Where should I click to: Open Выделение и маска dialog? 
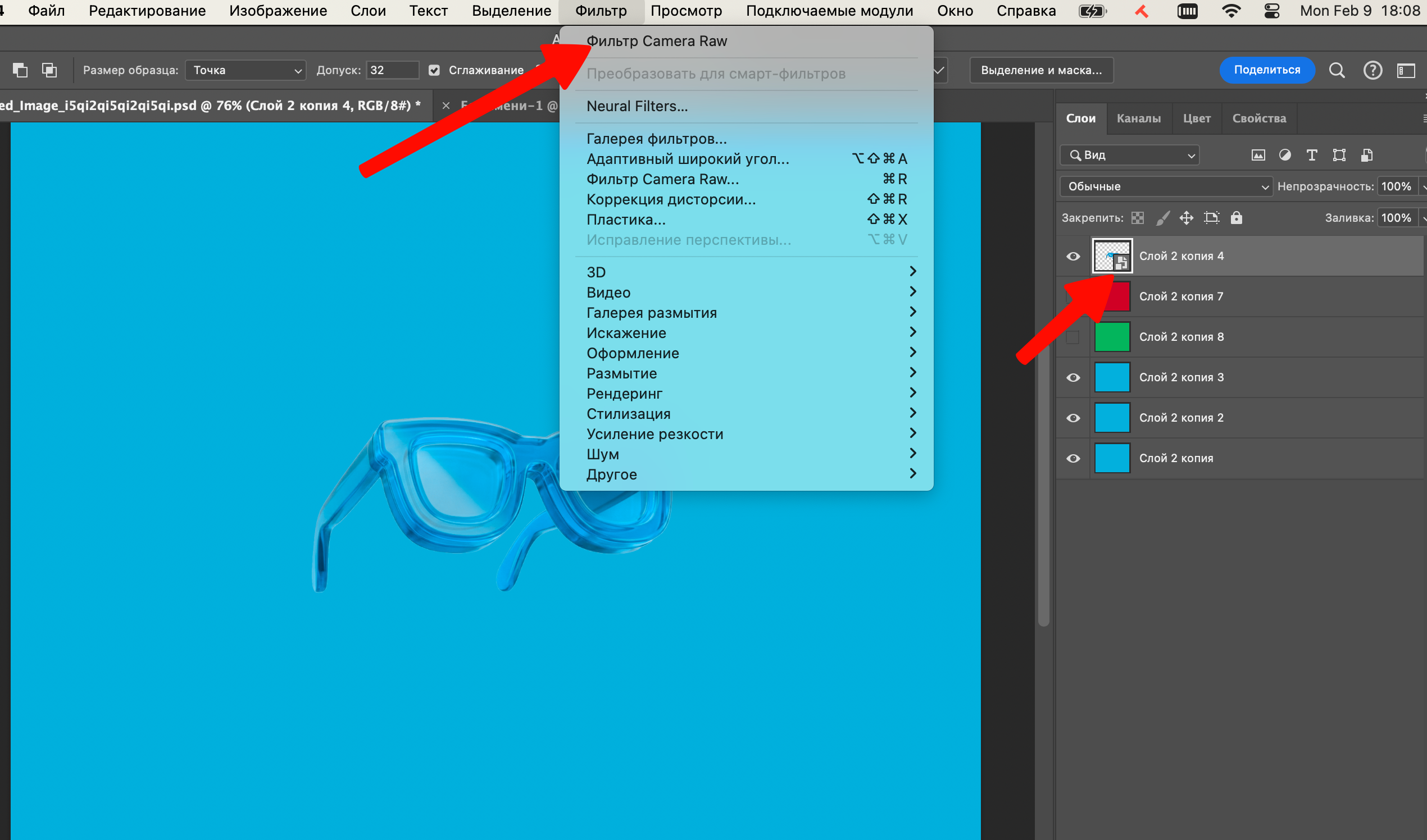tap(1041, 70)
